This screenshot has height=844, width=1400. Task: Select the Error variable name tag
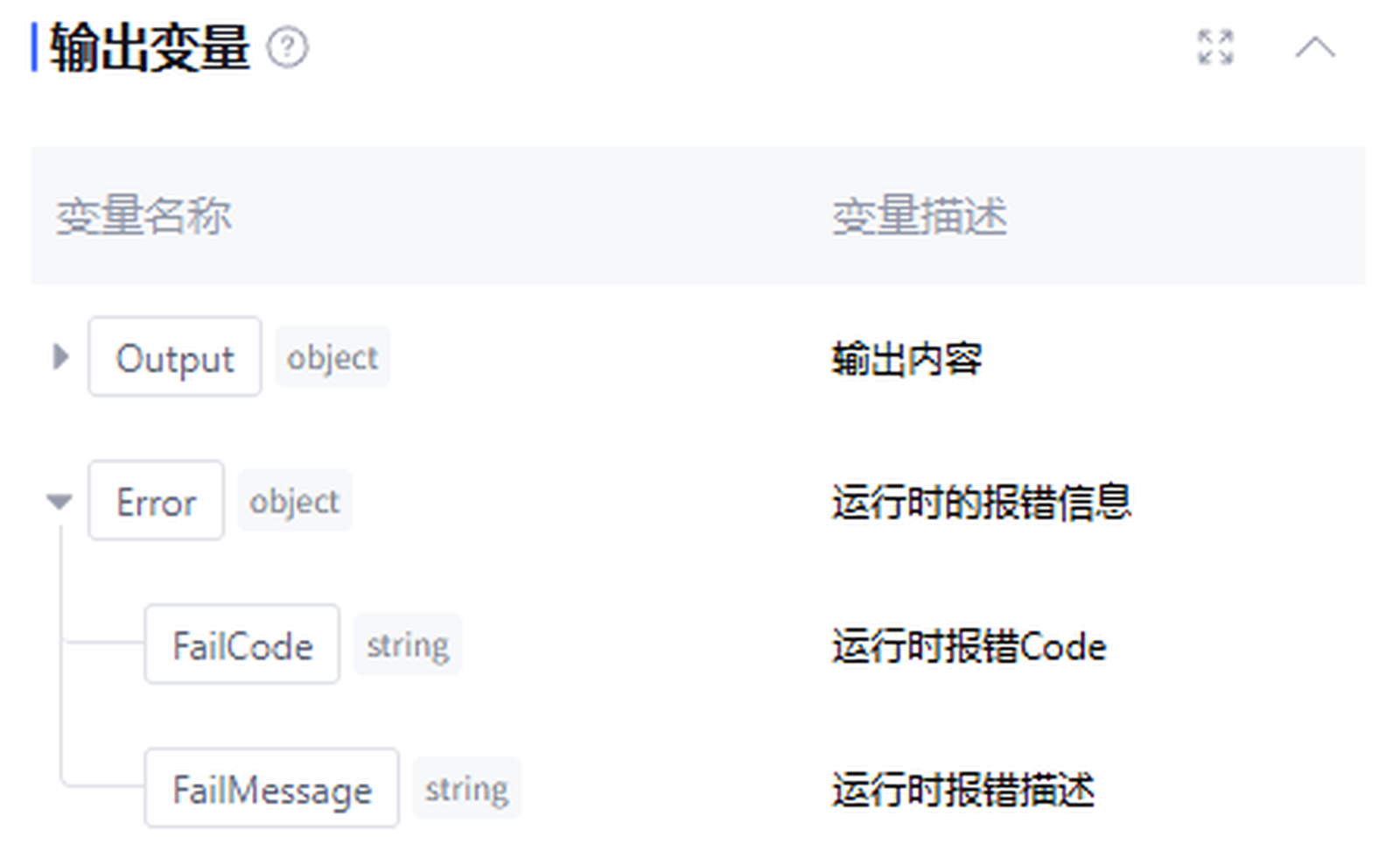click(x=156, y=502)
